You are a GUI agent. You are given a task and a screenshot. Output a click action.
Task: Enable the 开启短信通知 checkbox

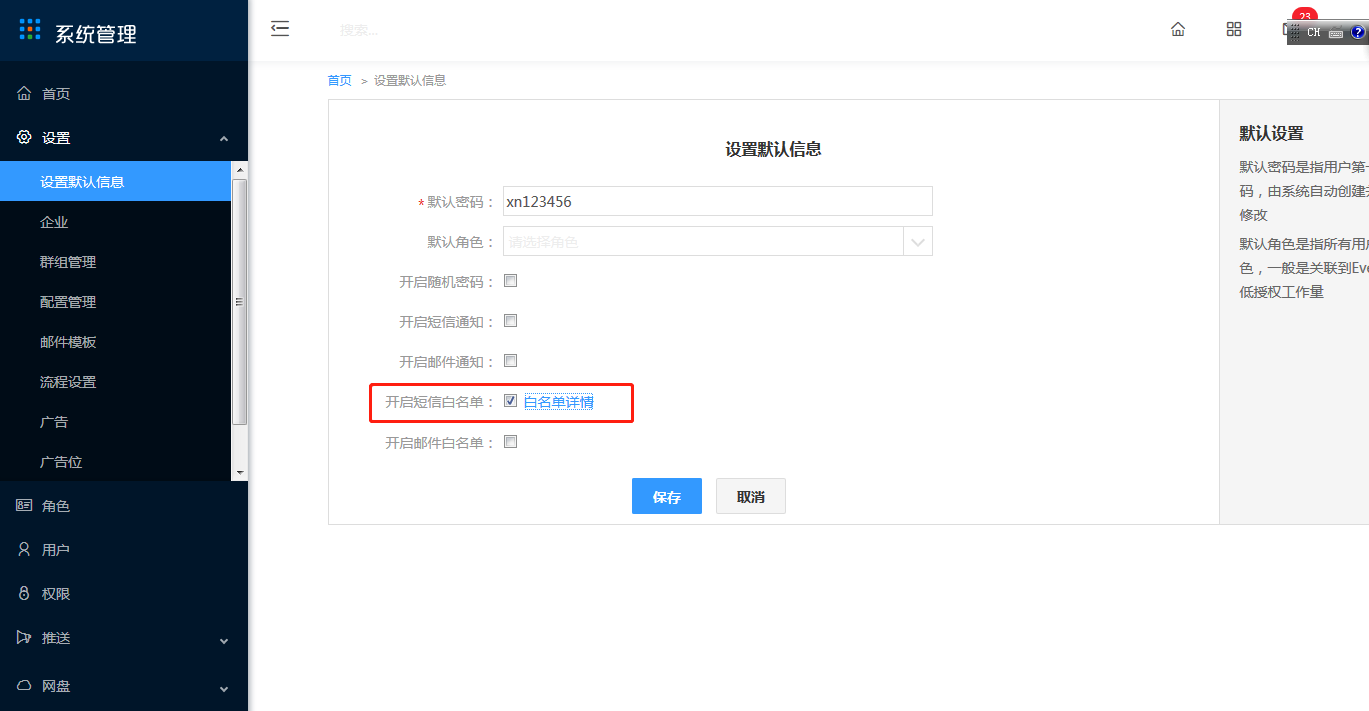click(511, 321)
